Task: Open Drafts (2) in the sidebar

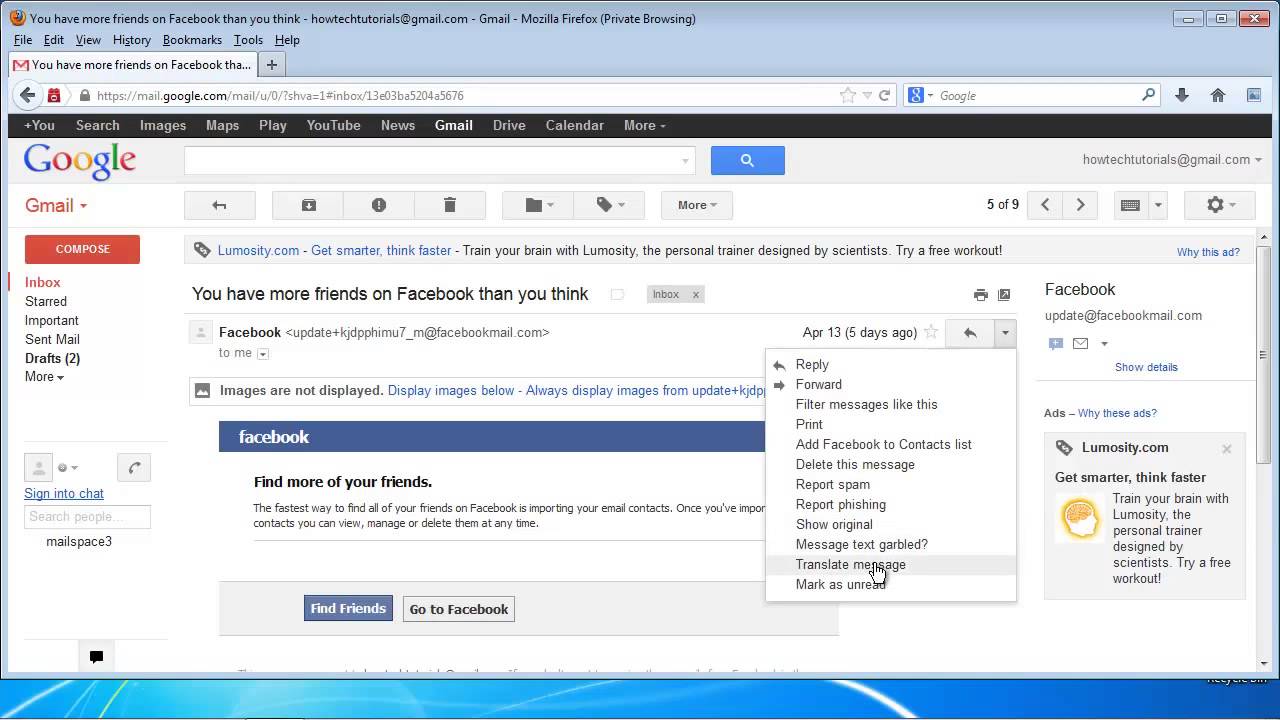Action: point(52,358)
